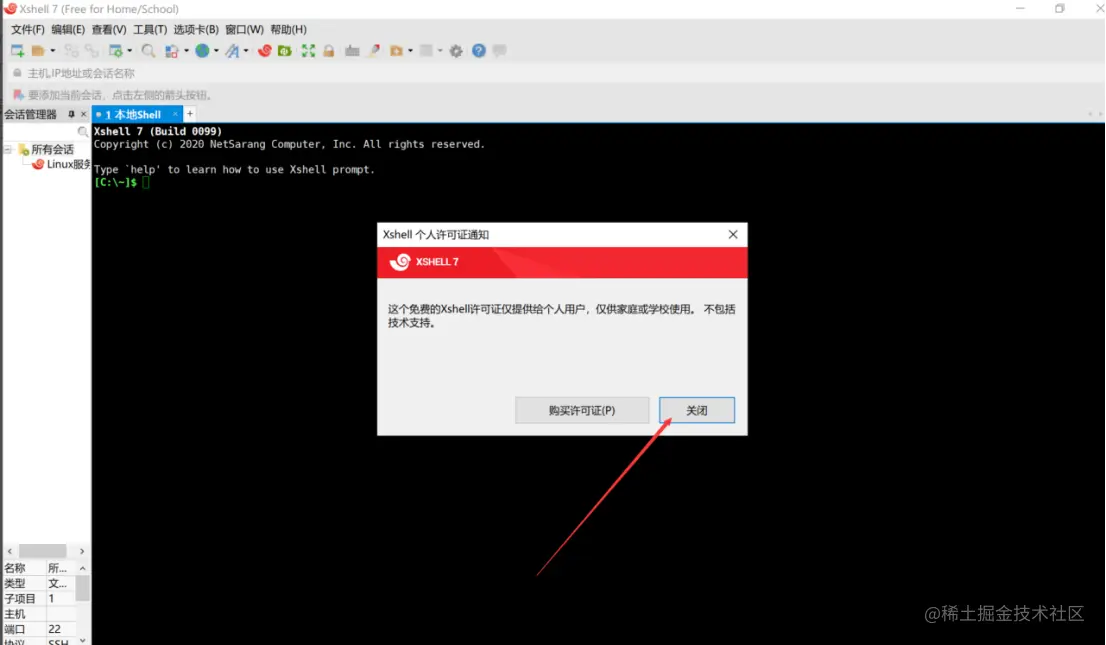Click the 子项目 property row
The image size is (1106, 645).
40,598
